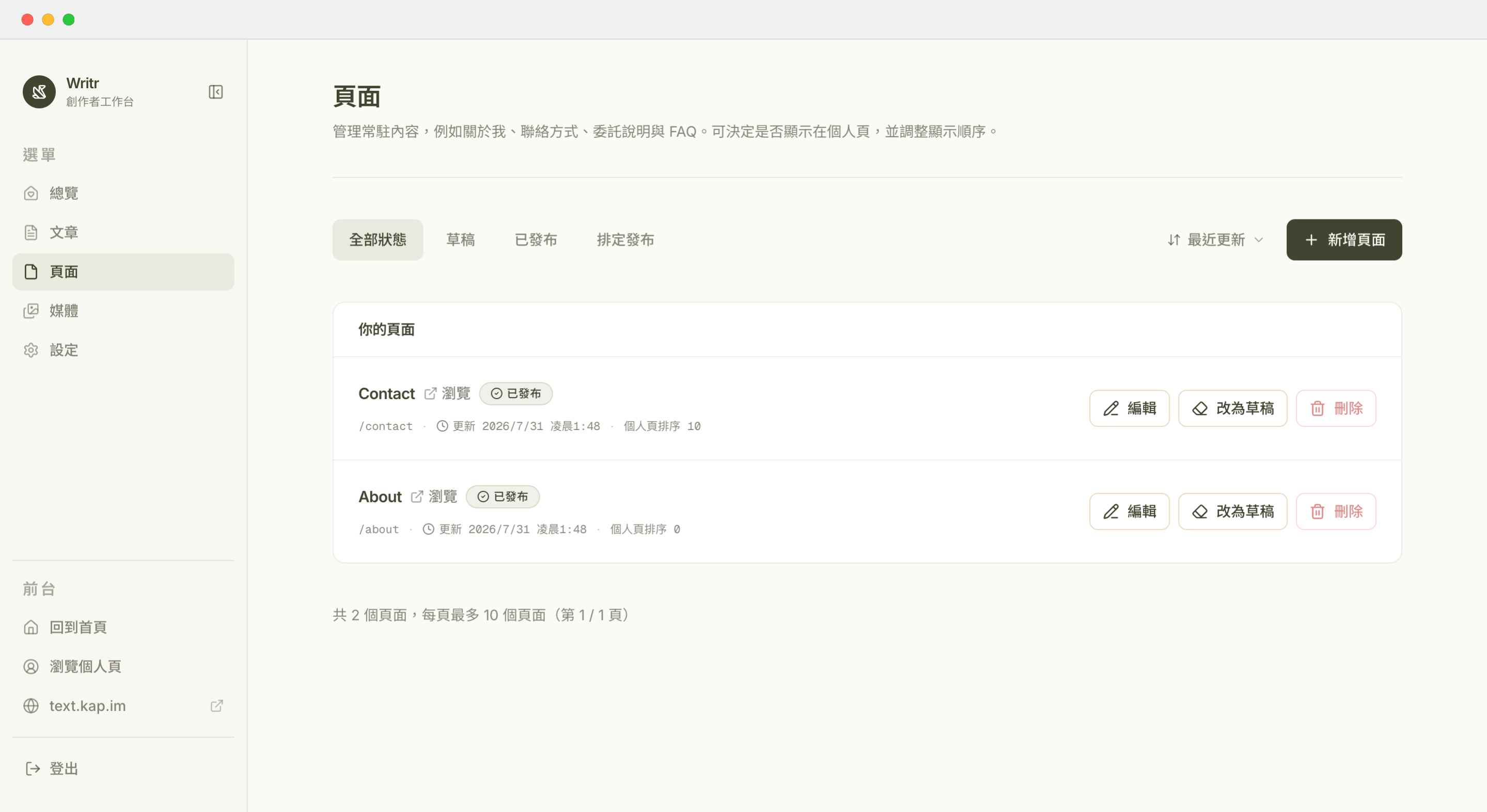Screen dimensions: 1487x812
Task: Click the globe icon next to text.kap.im
Action: (31, 705)
